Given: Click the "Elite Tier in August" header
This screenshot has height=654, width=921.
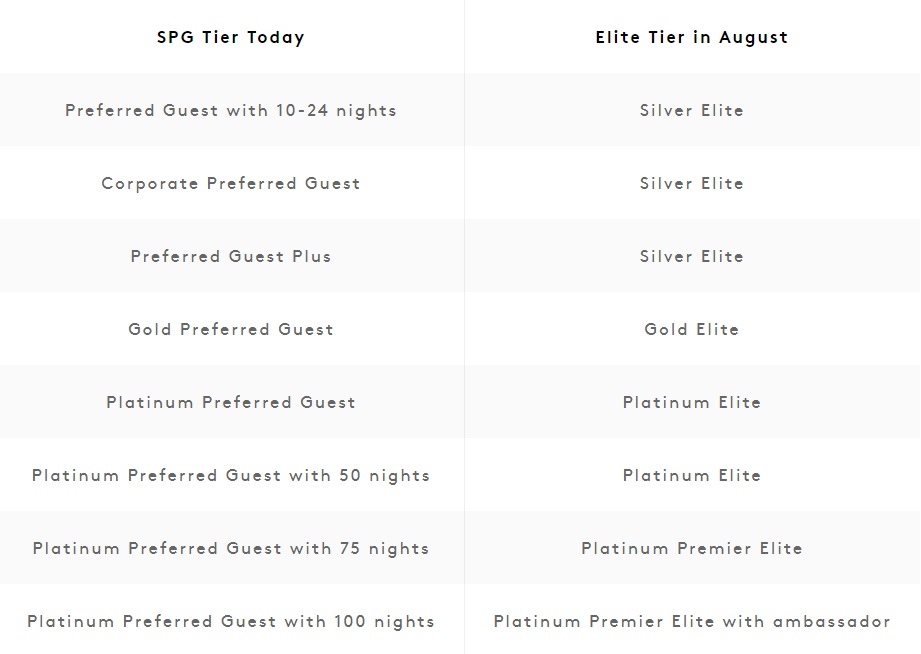Looking at the screenshot, I should pyautogui.click(x=692, y=38).
